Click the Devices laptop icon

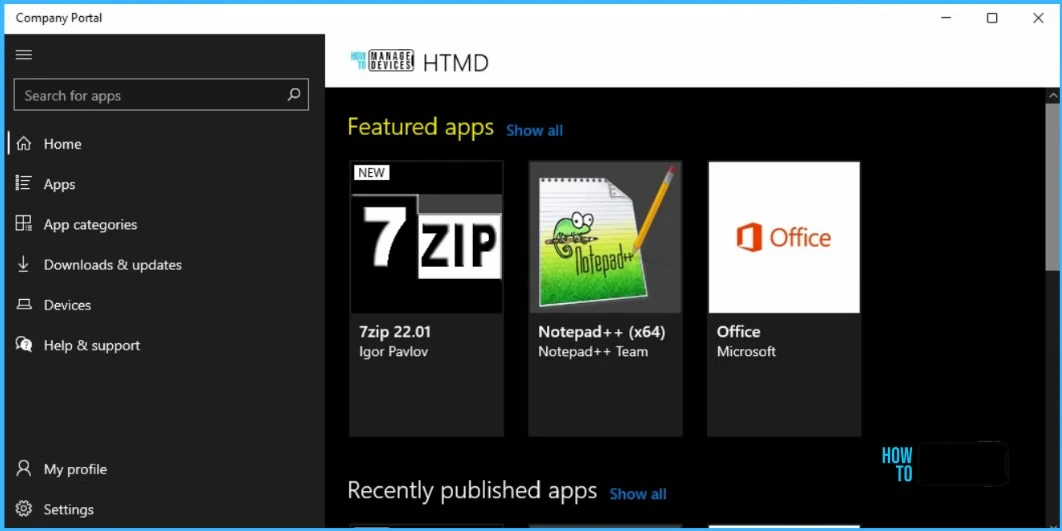point(24,304)
